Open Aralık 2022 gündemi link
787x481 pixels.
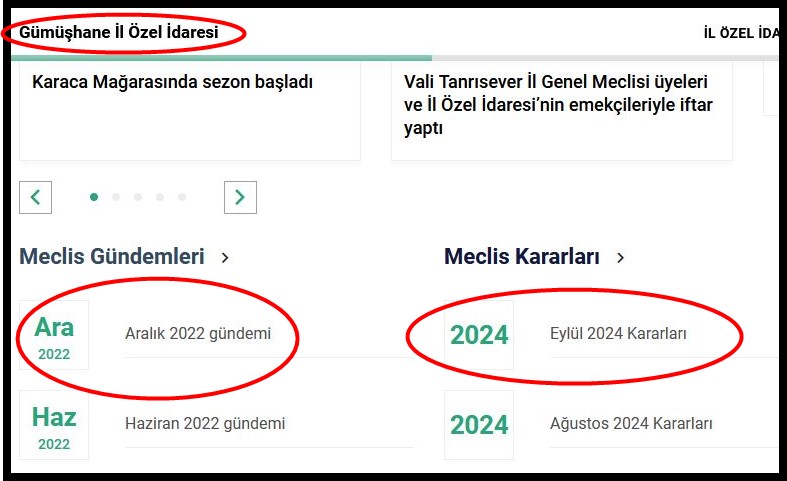click(x=198, y=334)
